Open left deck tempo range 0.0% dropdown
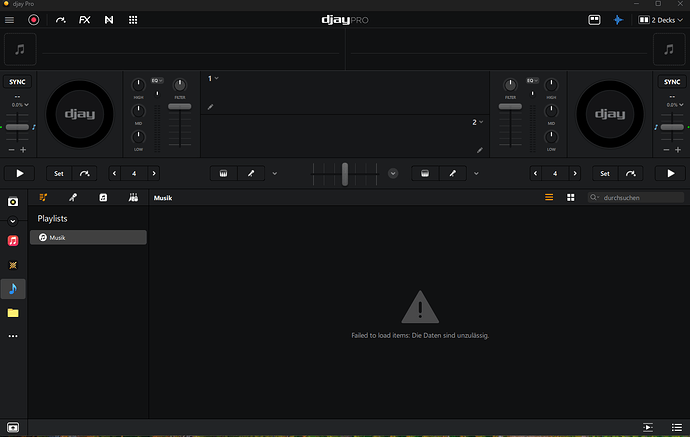Viewport: 690px width, 437px height. tap(20, 105)
